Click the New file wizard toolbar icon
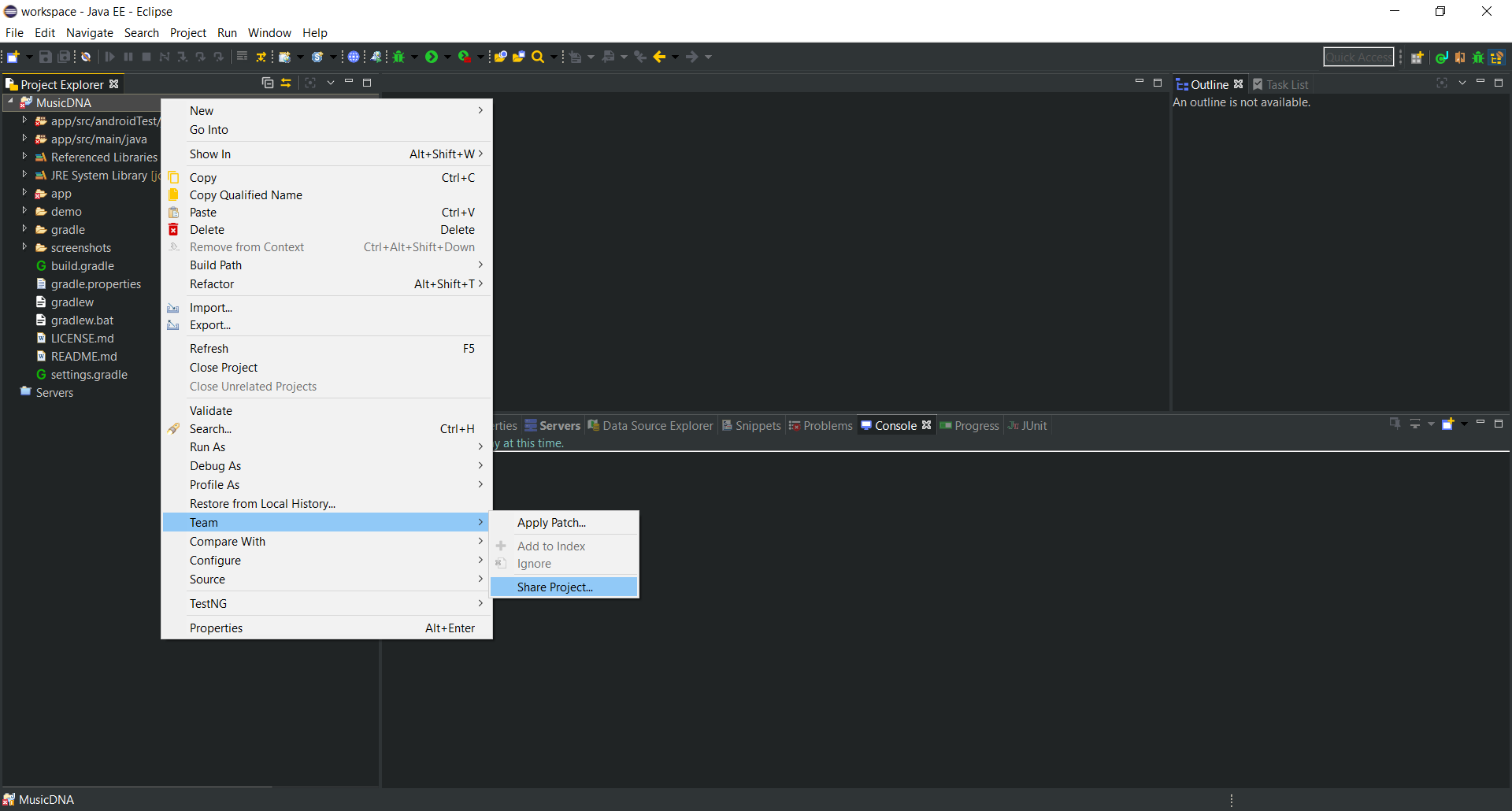The width and height of the screenshot is (1512, 811). [x=13, y=57]
